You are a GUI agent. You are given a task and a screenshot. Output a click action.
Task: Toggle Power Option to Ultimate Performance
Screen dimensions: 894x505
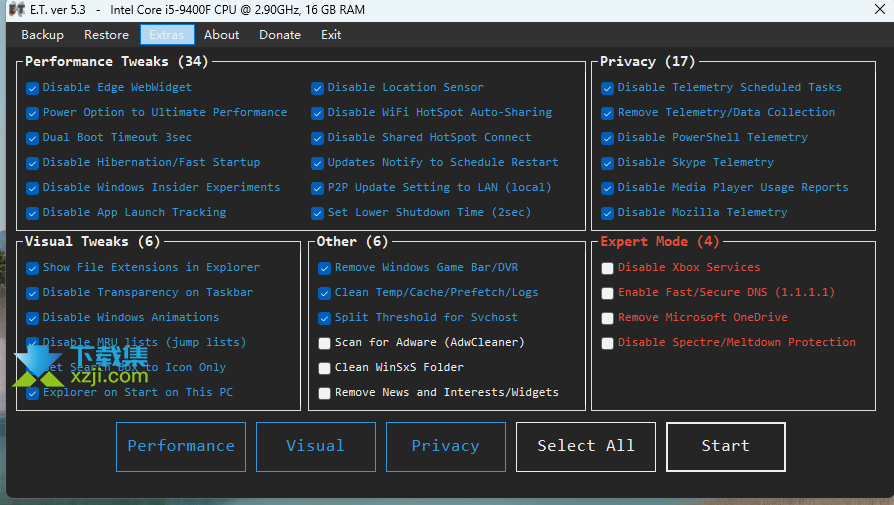pyautogui.click(x=32, y=113)
